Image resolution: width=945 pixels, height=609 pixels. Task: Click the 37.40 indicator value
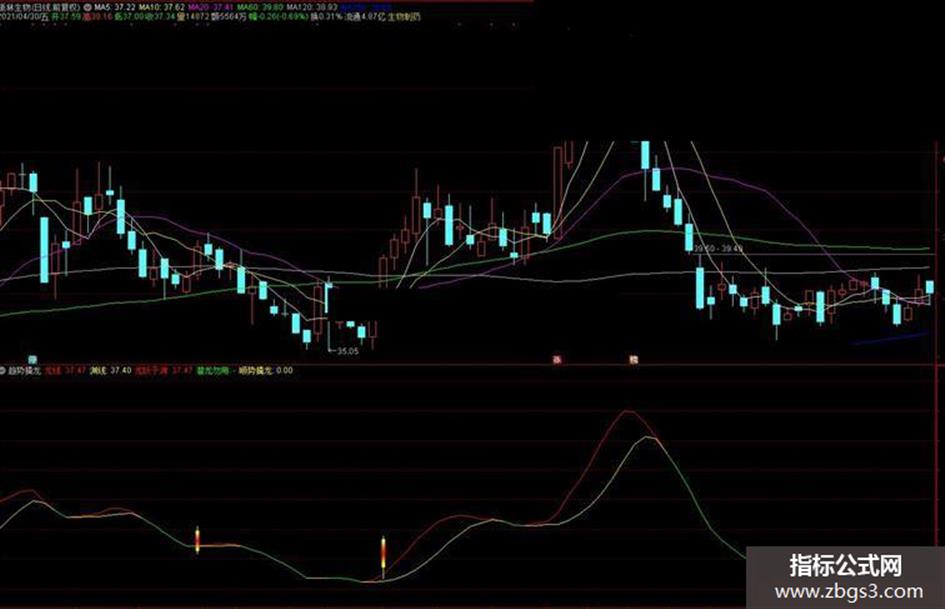point(121,370)
